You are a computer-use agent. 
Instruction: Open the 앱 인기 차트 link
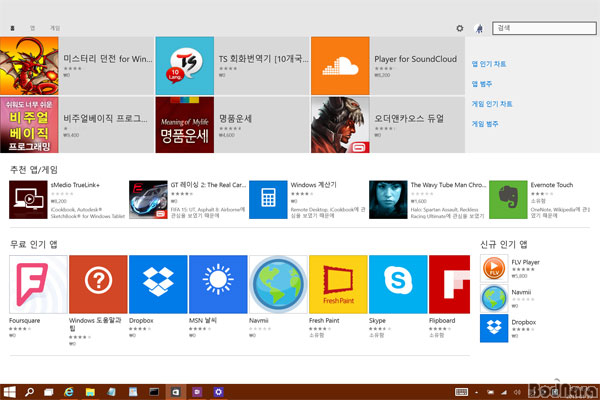click(x=489, y=64)
